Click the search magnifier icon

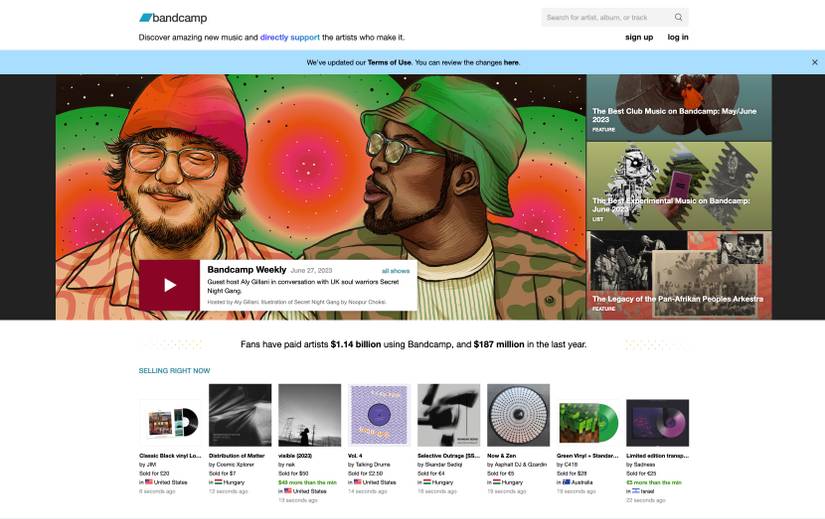pyautogui.click(x=678, y=17)
